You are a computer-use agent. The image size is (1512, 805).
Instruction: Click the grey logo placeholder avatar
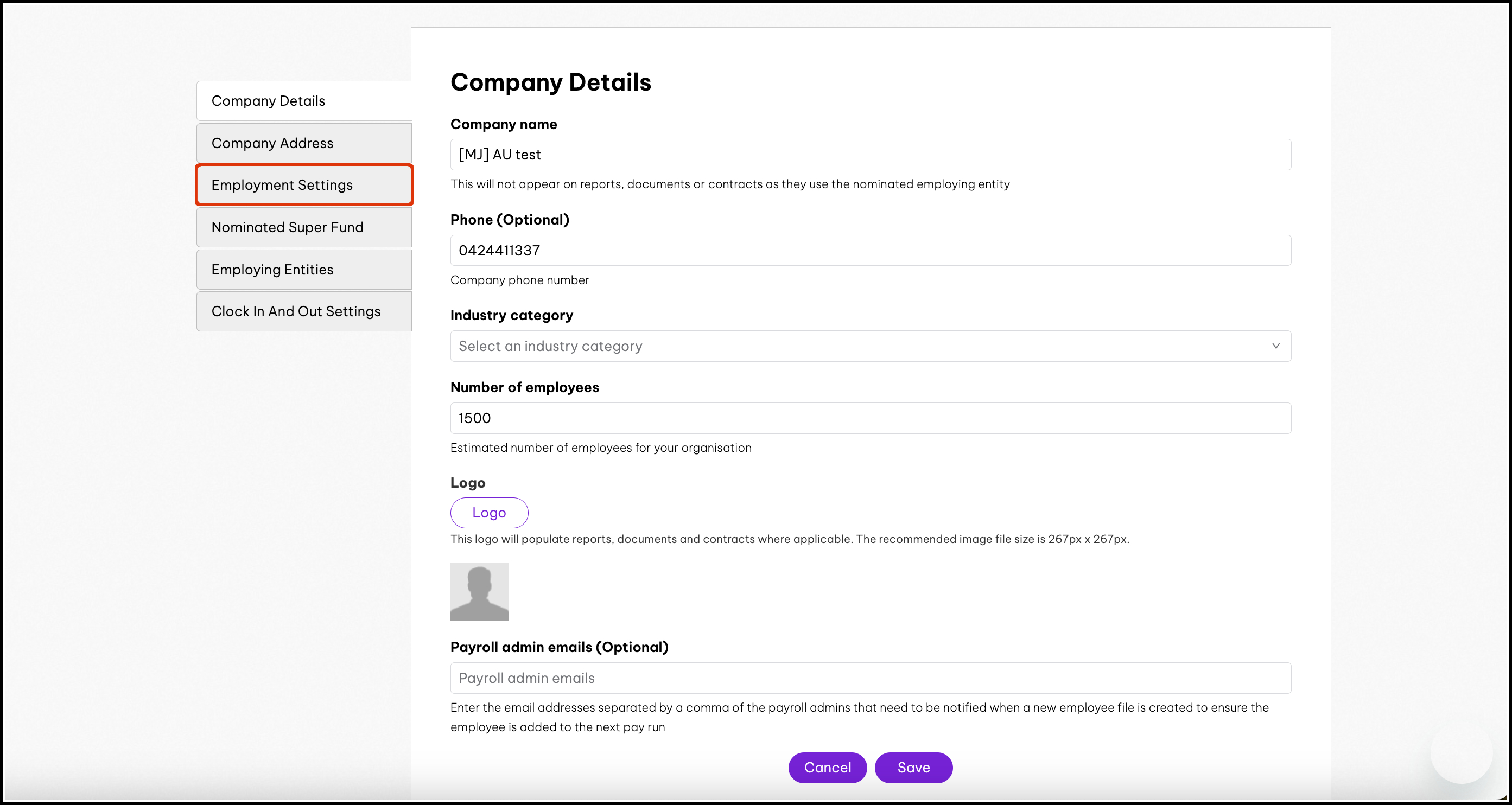[479, 591]
